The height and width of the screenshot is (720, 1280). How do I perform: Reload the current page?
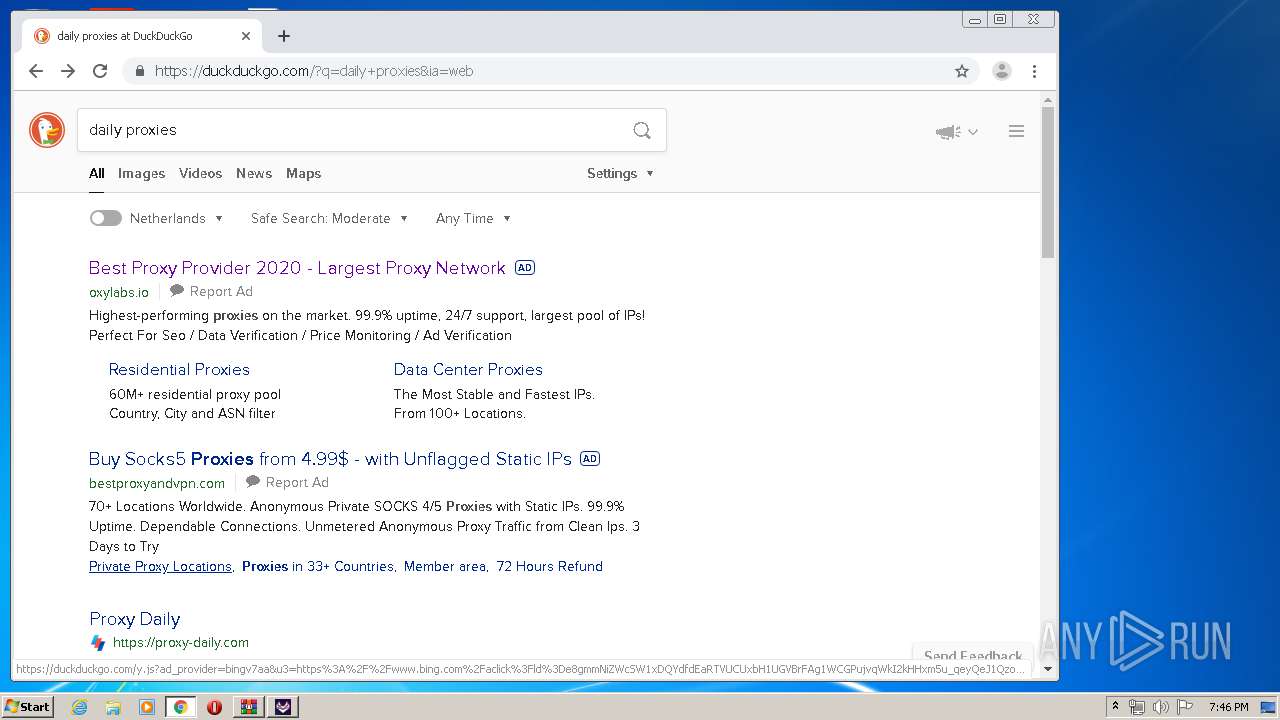coord(100,71)
